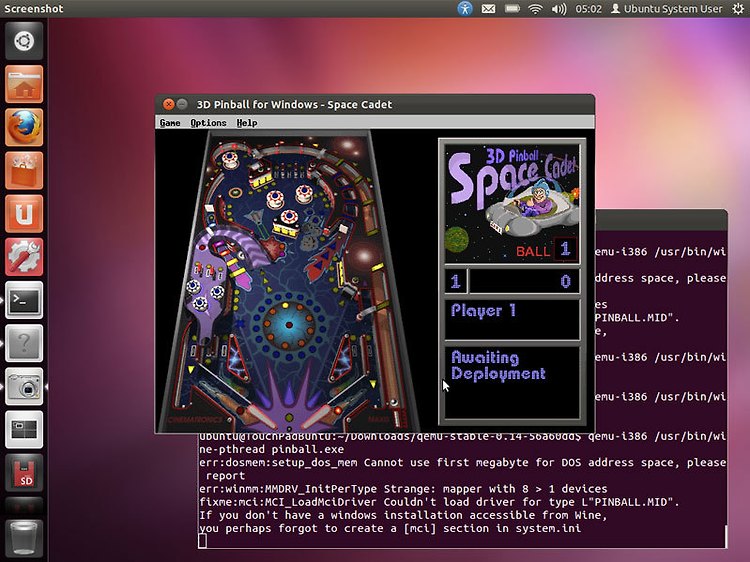Open the Options menu in Pinball

208,123
